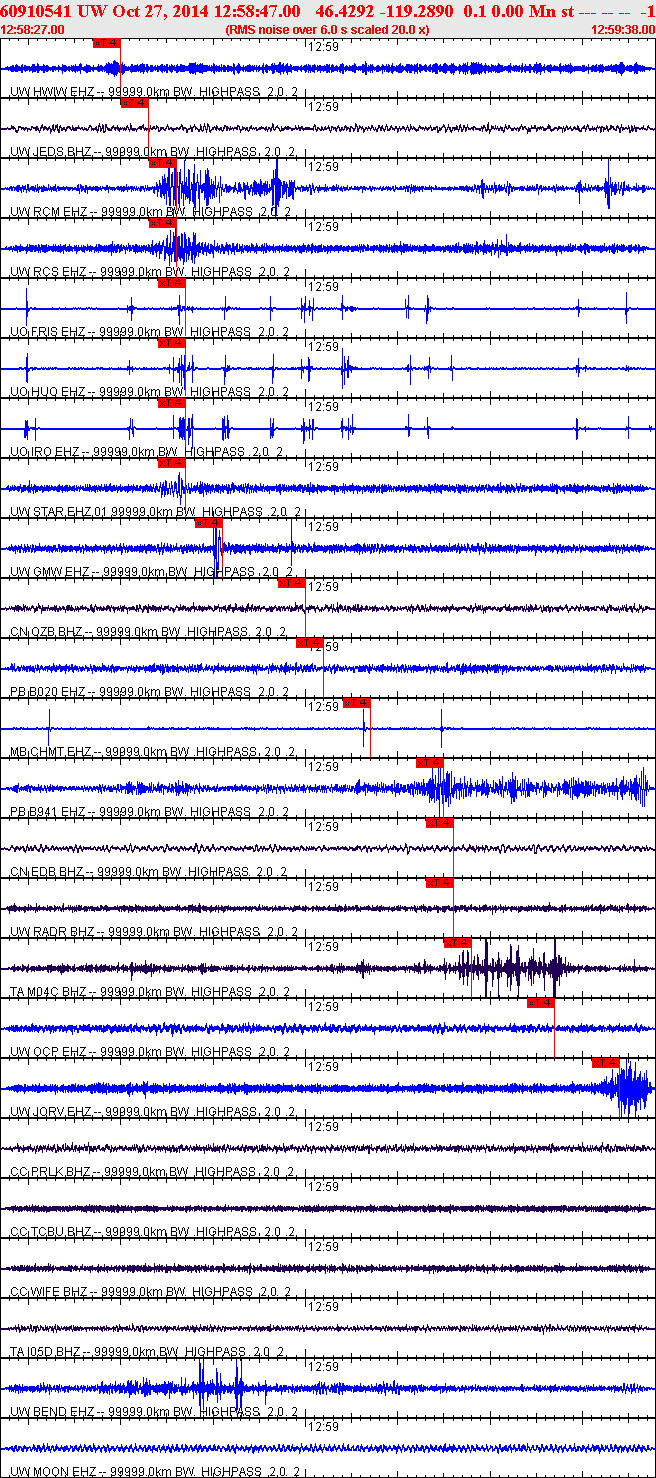Screen dimensions: 656x1478
Task: Click the 'UO FRIS EHZ' station label
Action: point(46,332)
